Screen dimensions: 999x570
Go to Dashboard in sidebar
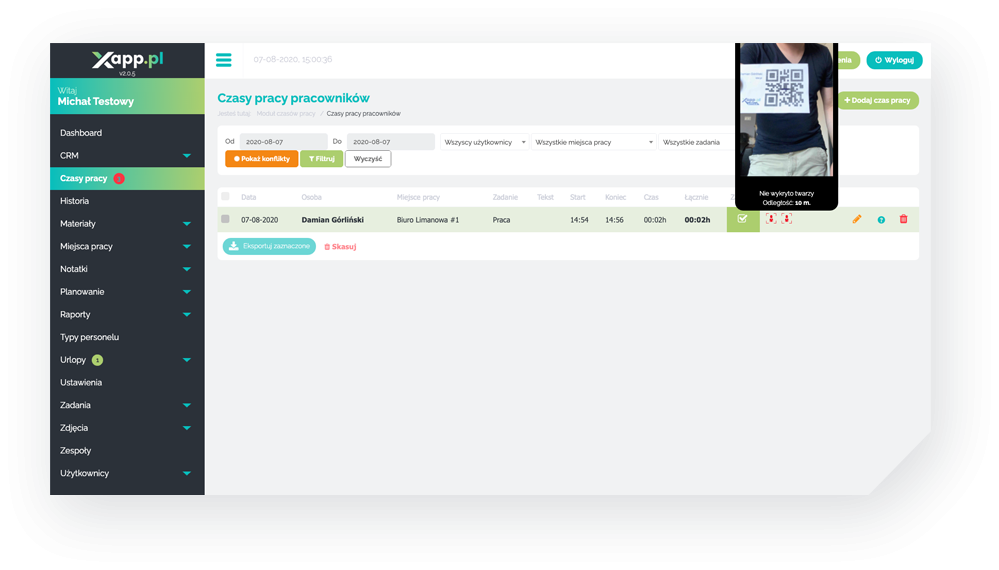click(81, 133)
